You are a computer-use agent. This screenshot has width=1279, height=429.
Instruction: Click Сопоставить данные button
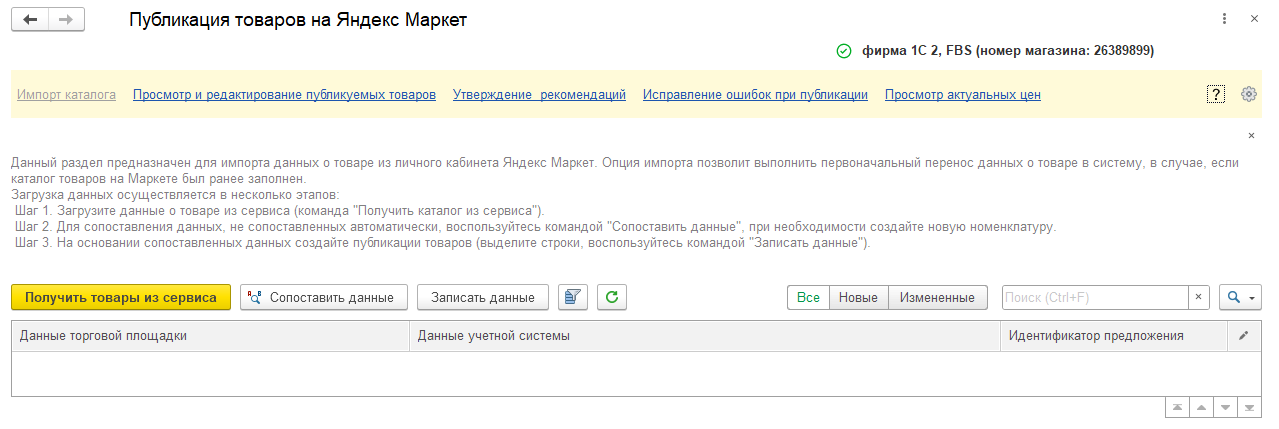324,297
